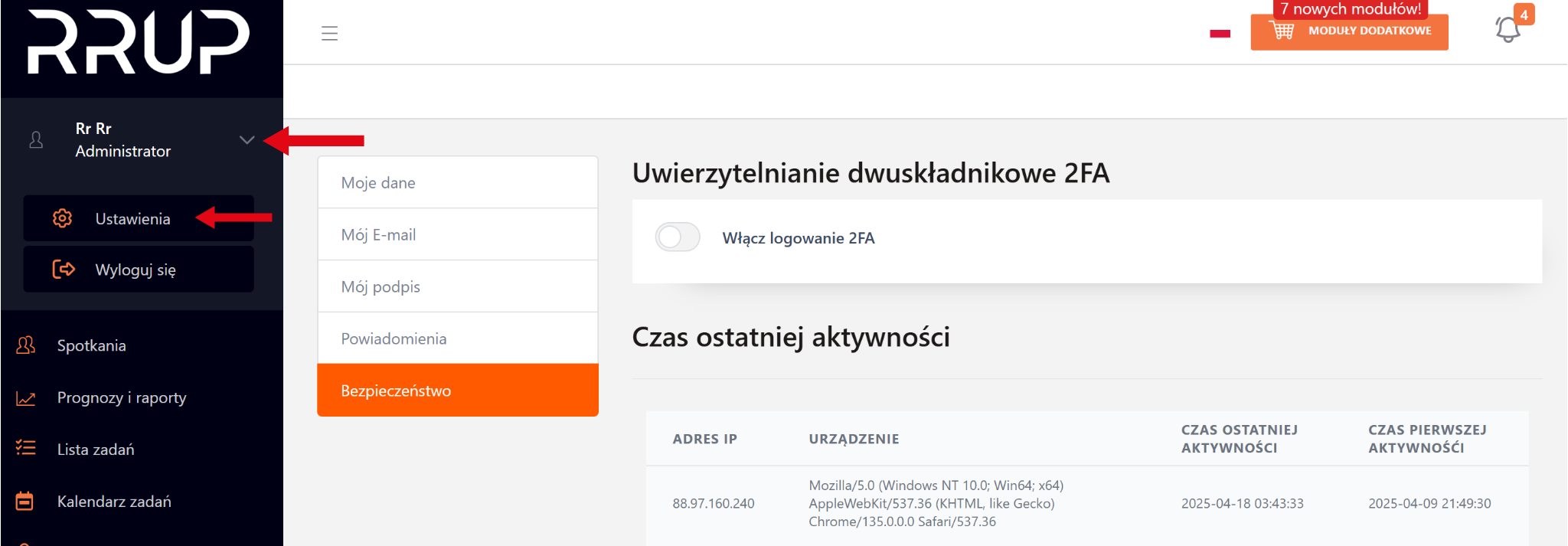Click the Lista zadań checklist icon
The height and width of the screenshot is (546, 1568).
click(x=26, y=449)
